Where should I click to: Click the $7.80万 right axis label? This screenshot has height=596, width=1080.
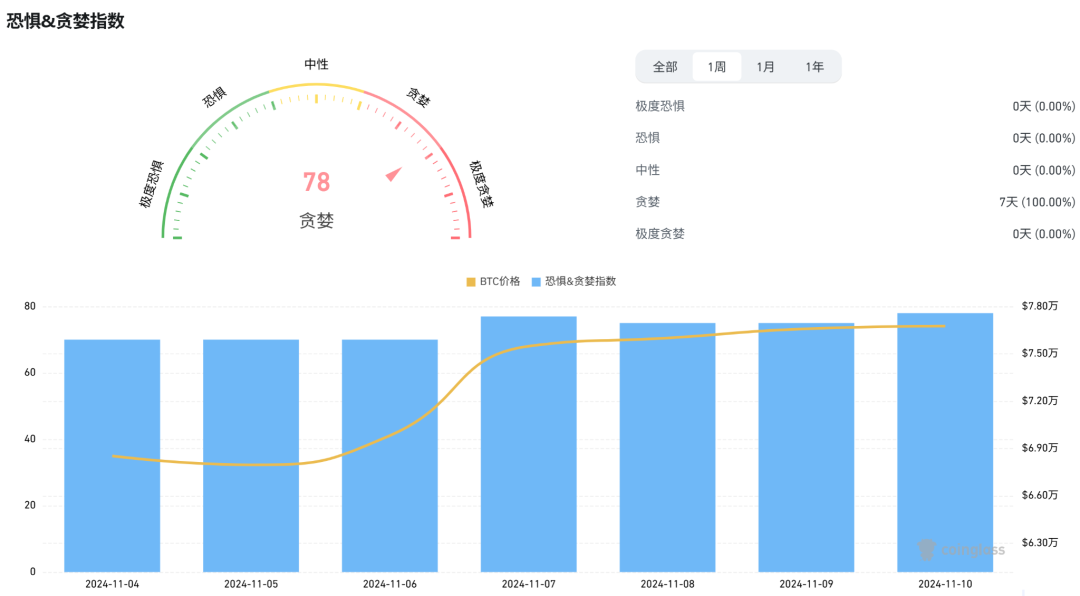click(1039, 306)
